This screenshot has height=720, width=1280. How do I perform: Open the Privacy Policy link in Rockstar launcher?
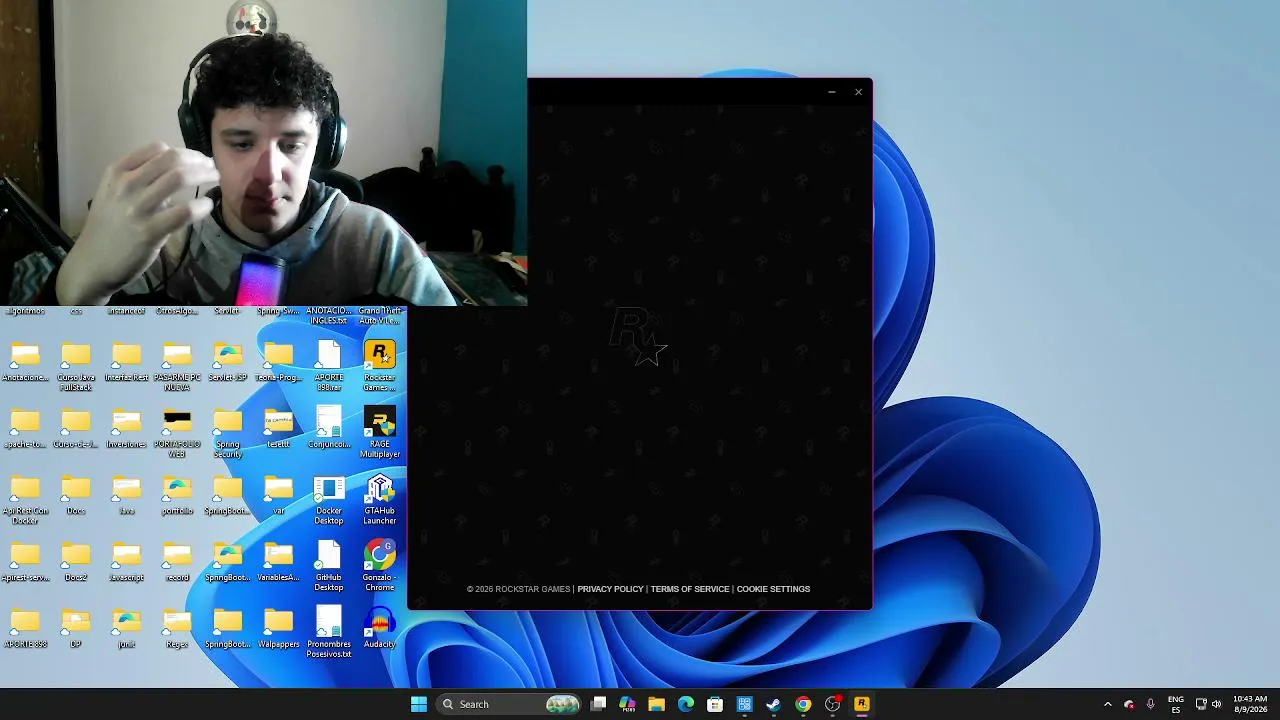610,589
